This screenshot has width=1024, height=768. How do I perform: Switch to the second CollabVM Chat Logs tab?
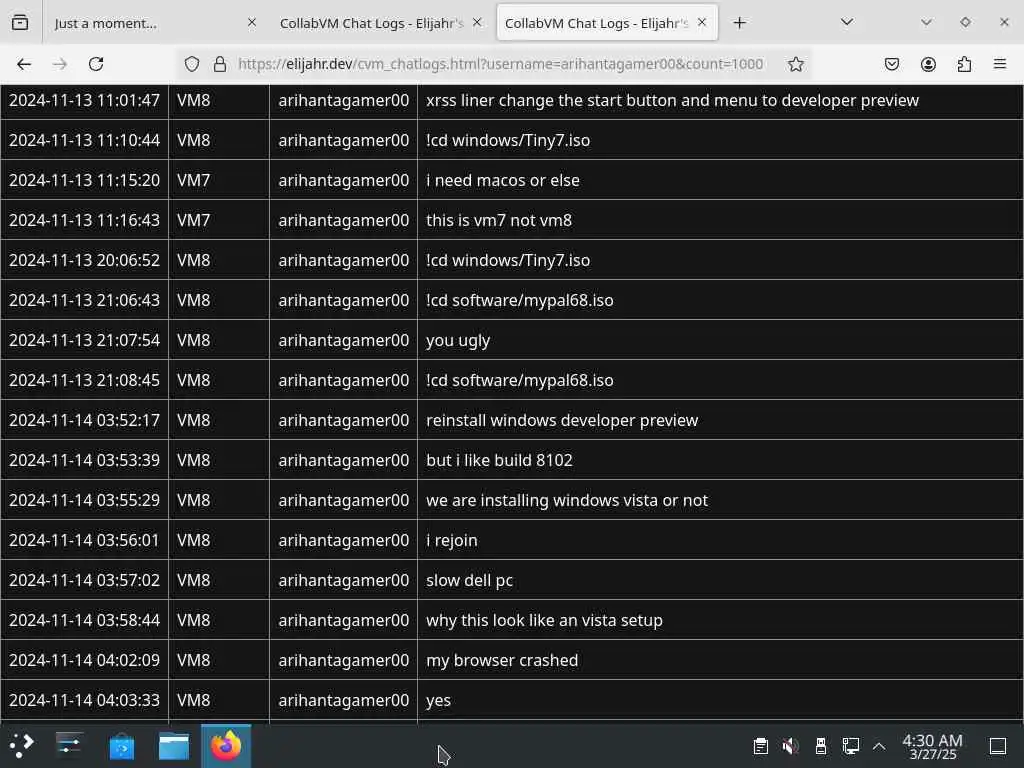(380, 23)
